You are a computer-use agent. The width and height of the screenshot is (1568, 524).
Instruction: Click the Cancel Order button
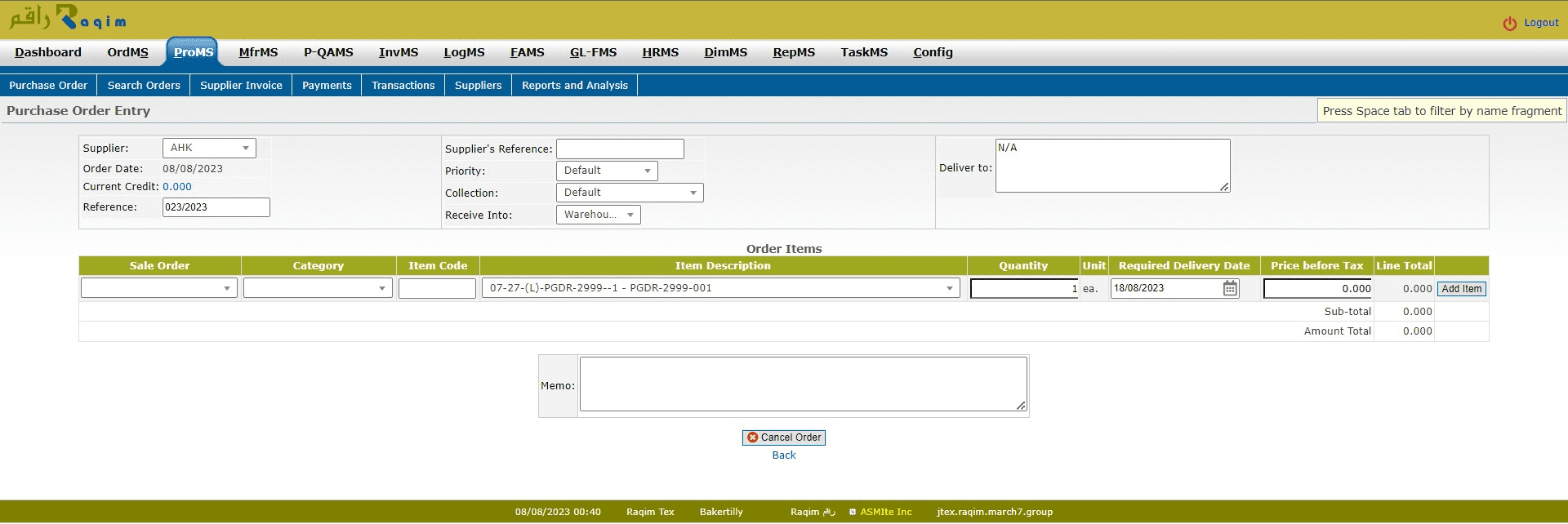pyautogui.click(x=783, y=437)
